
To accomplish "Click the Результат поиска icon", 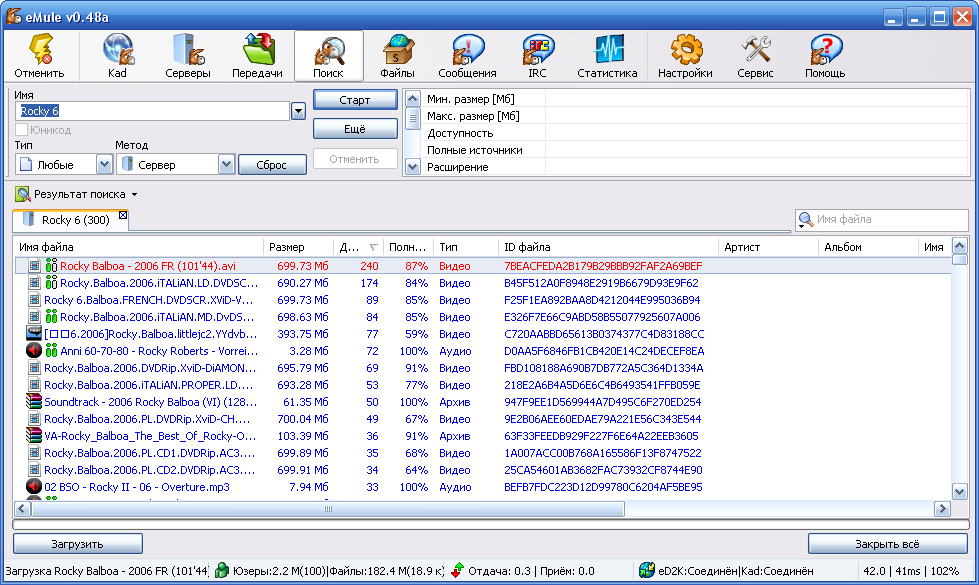I will coord(22,194).
